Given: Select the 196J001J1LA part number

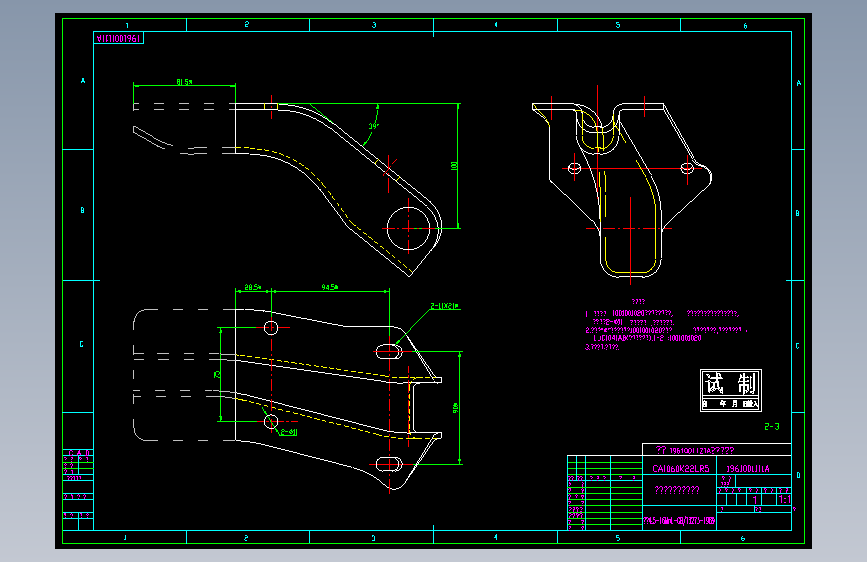Looking at the screenshot, I should point(748,469).
